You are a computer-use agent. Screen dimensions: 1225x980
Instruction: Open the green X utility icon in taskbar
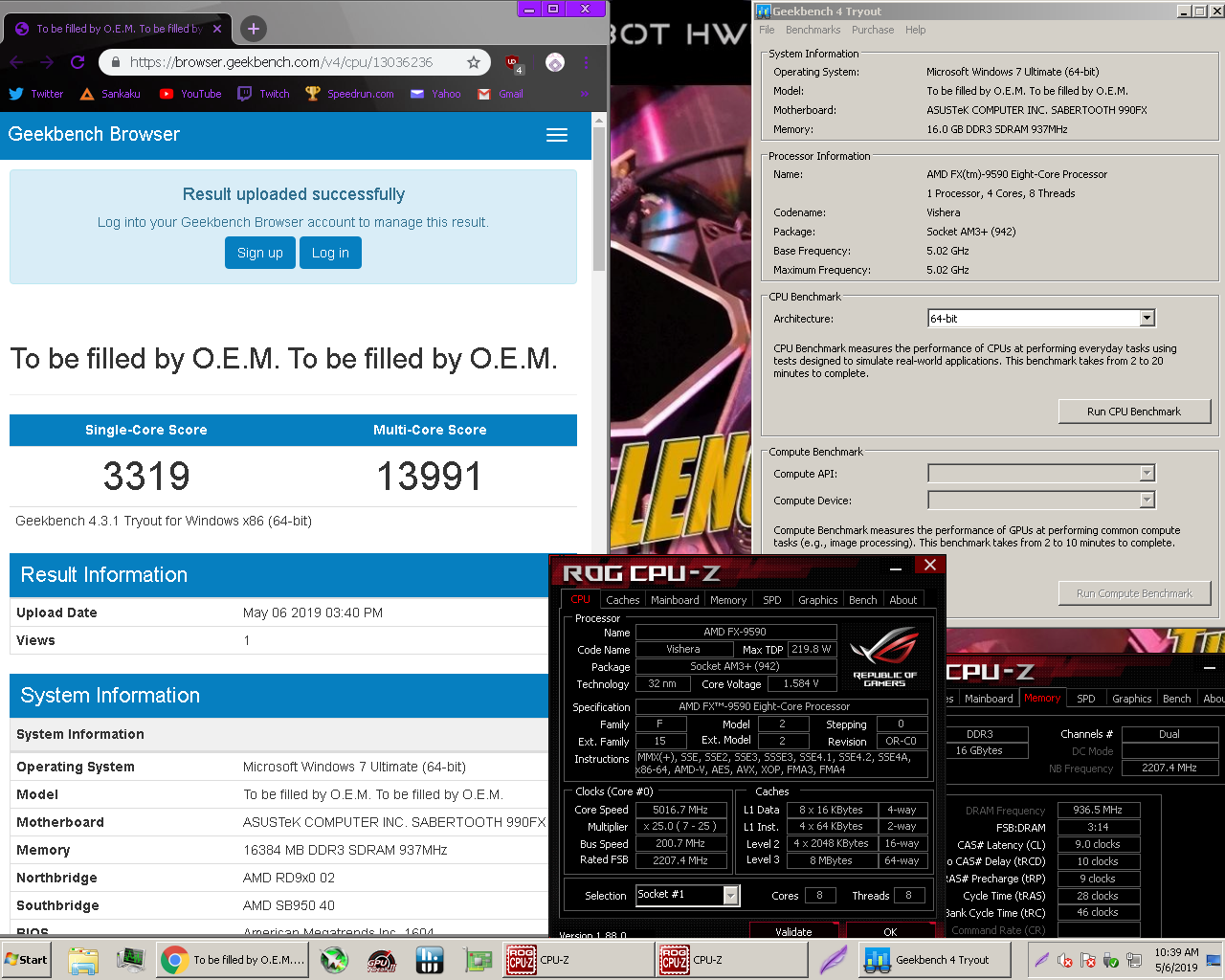(x=334, y=960)
